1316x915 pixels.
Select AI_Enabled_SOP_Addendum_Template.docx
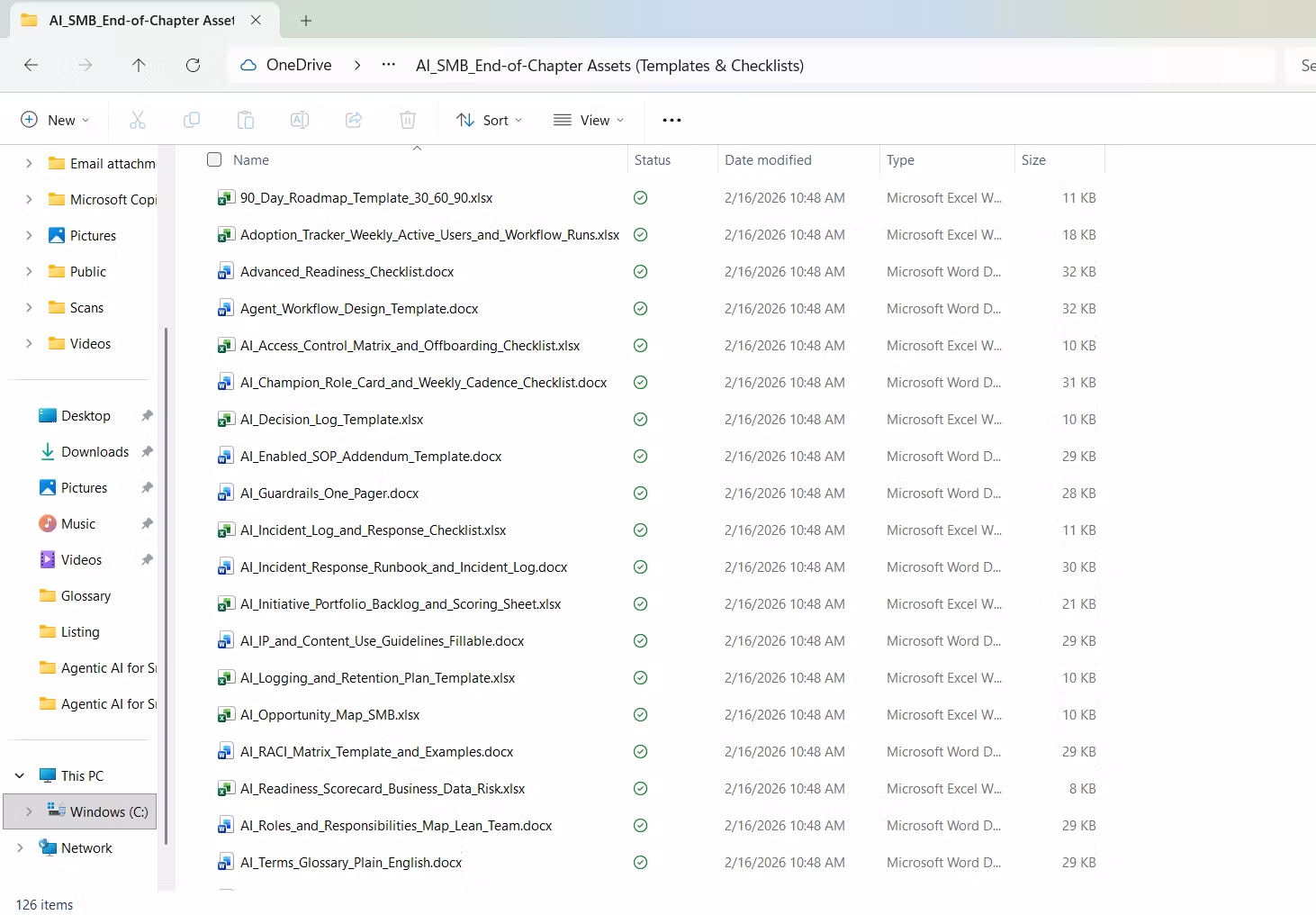[x=371, y=457]
